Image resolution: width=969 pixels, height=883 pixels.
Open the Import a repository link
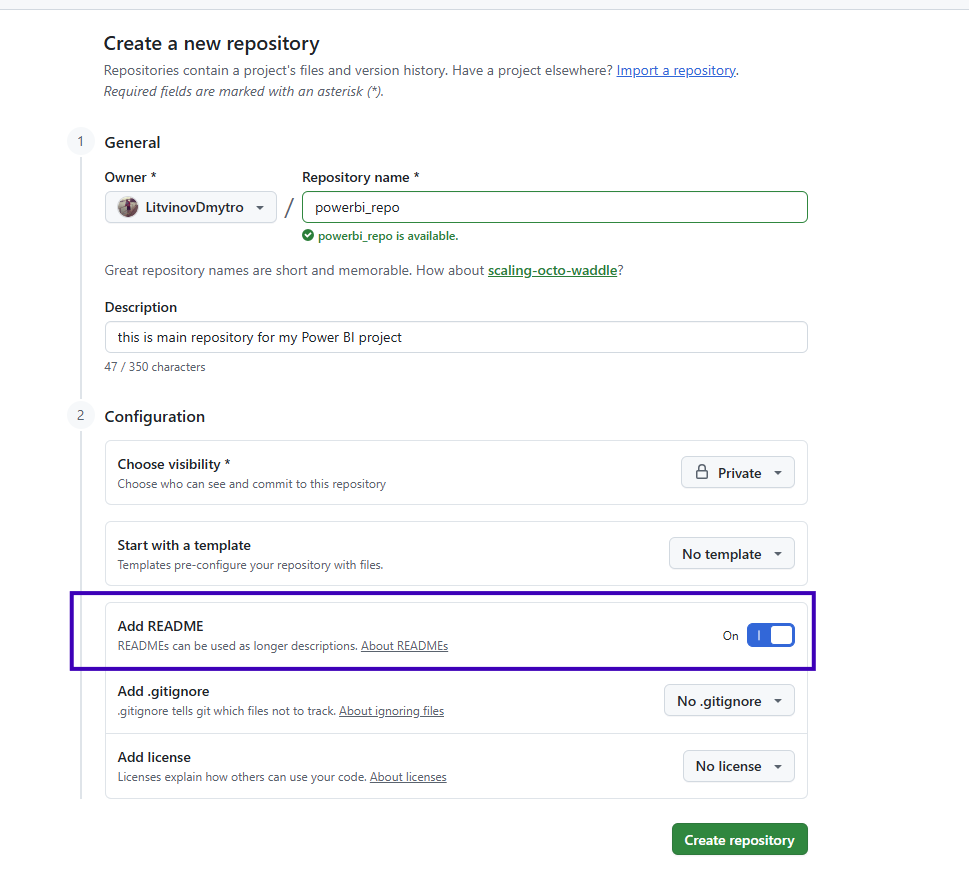(x=676, y=70)
